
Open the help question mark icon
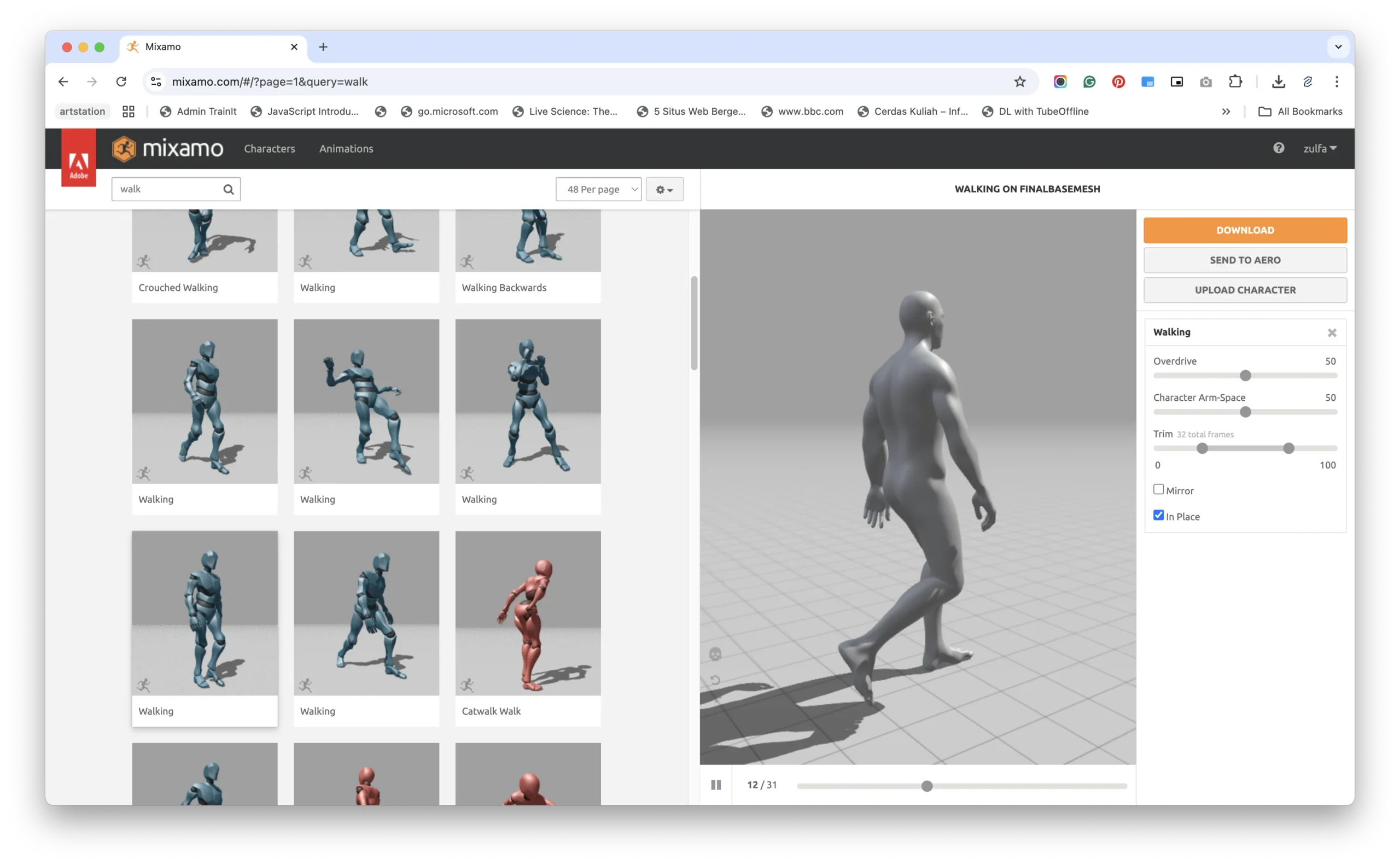[x=1278, y=148]
